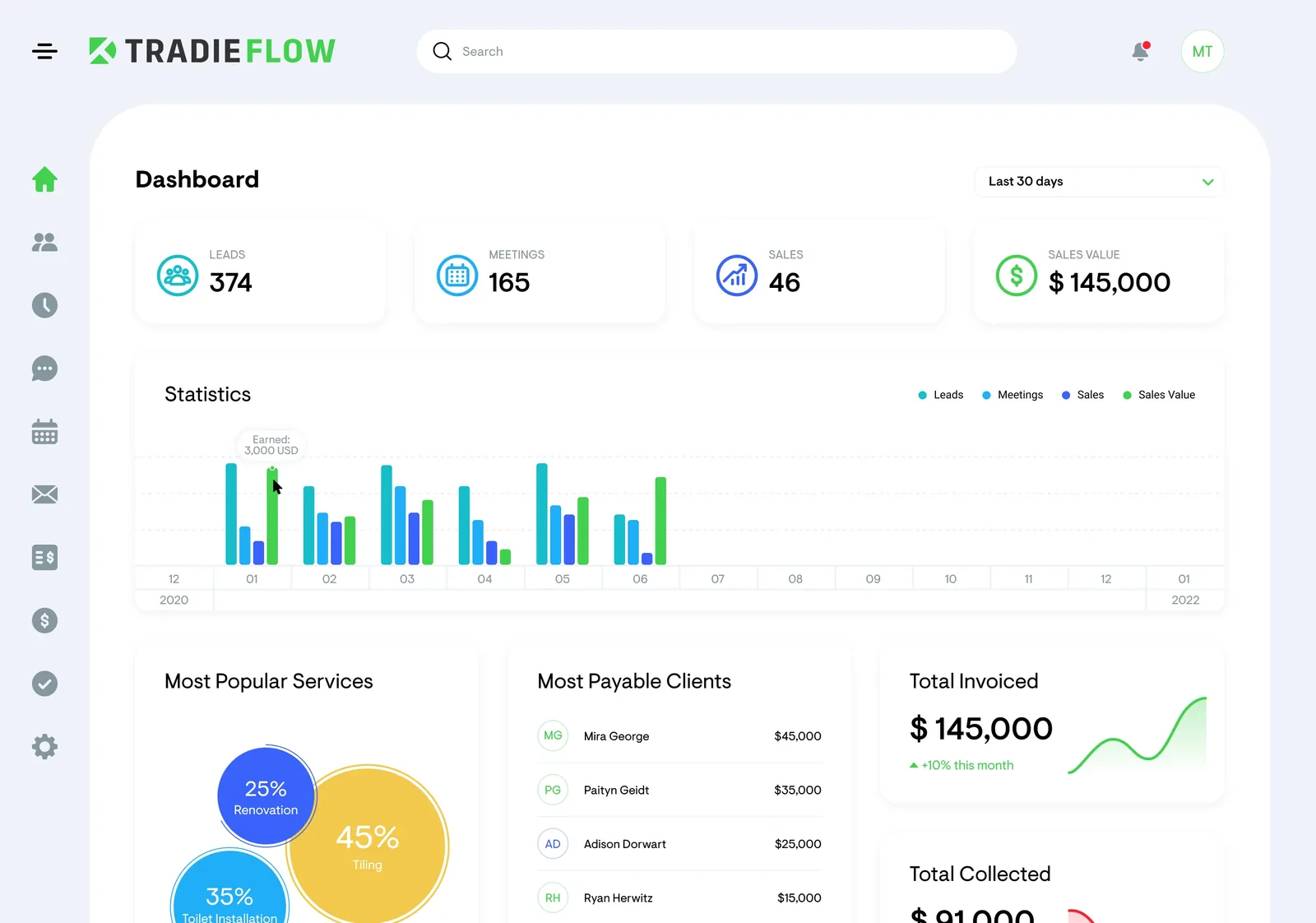Click the TradieFlow logo

pos(212,51)
